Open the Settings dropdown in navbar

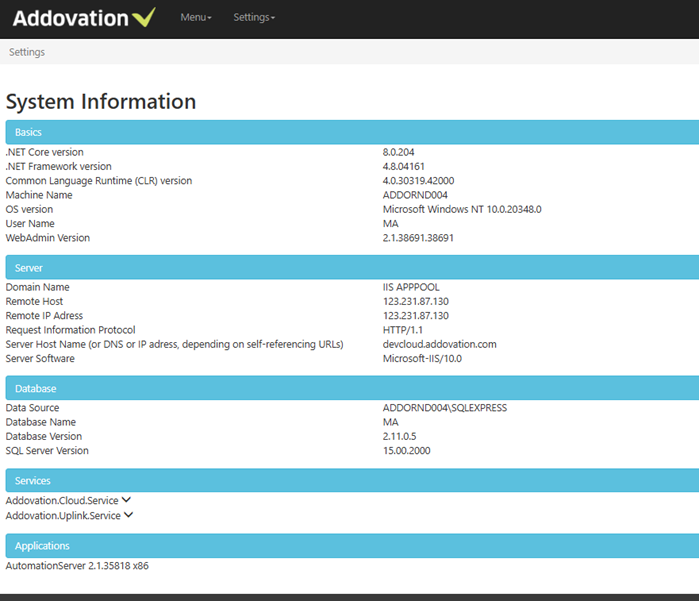(254, 17)
